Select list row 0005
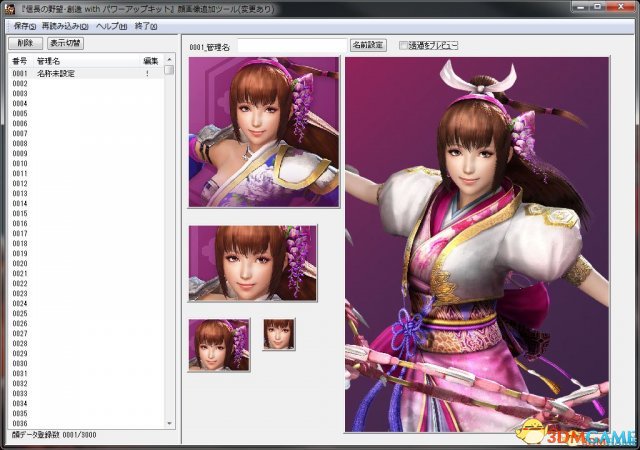 pyautogui.click(x=86, y=114)
